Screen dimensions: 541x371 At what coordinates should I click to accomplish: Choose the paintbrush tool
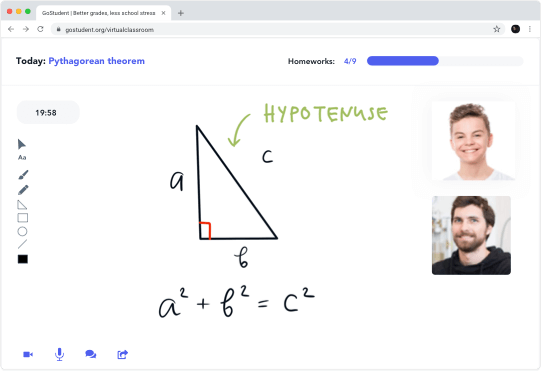23,175
